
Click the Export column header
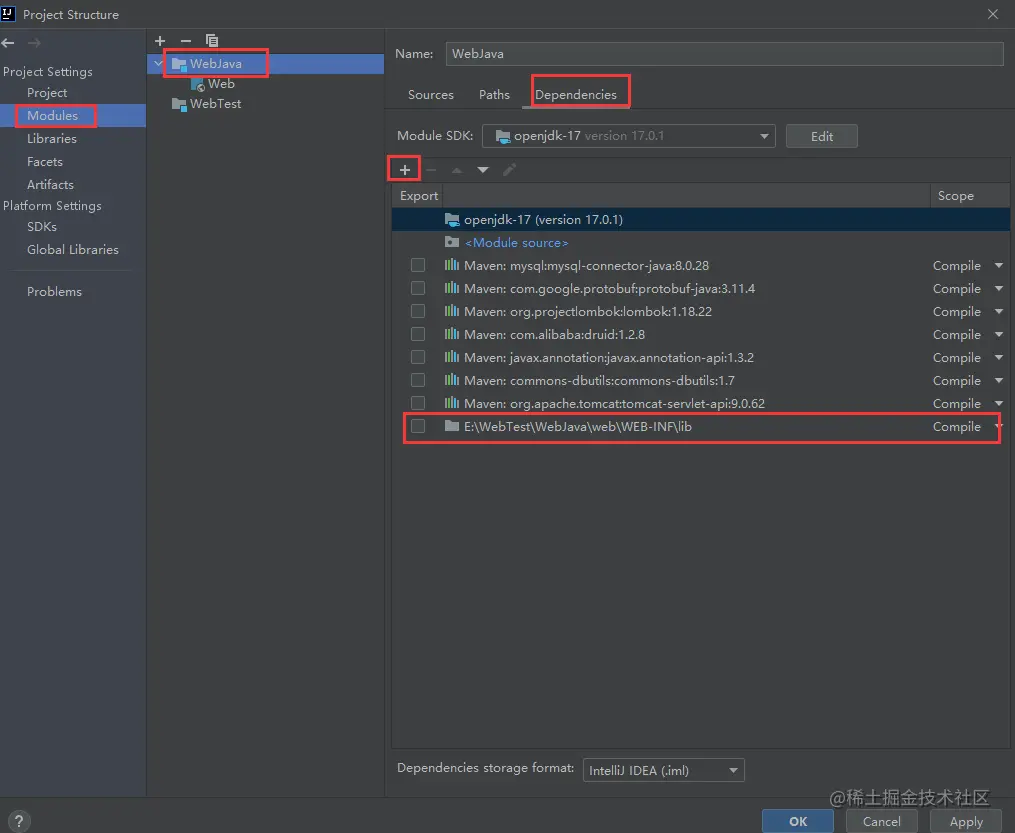(418, 195)
